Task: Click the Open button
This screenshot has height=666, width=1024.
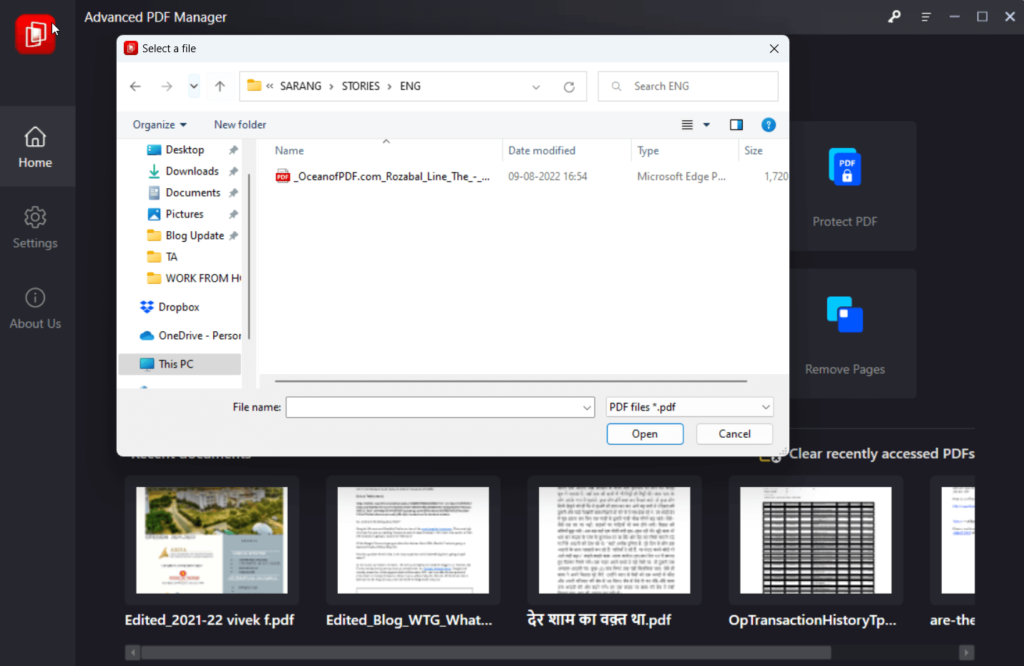Action: click(x=645, y=434)
